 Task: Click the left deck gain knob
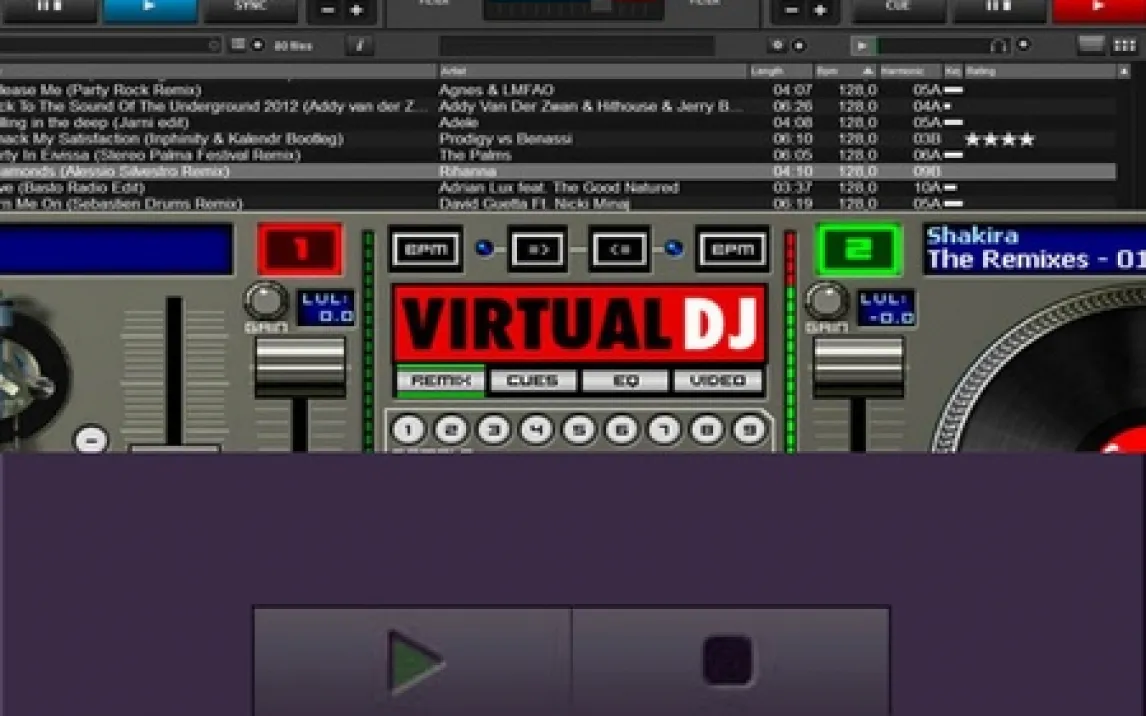pos(265,300)
